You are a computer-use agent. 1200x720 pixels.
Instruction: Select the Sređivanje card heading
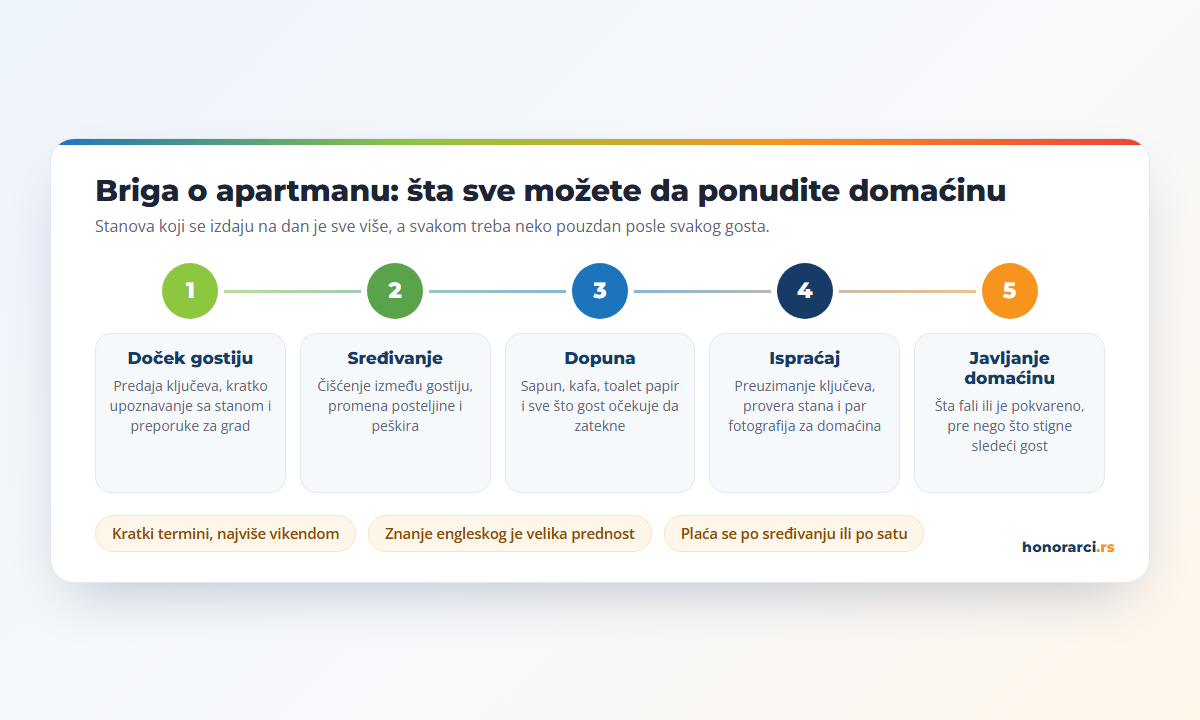click(395, 358)
